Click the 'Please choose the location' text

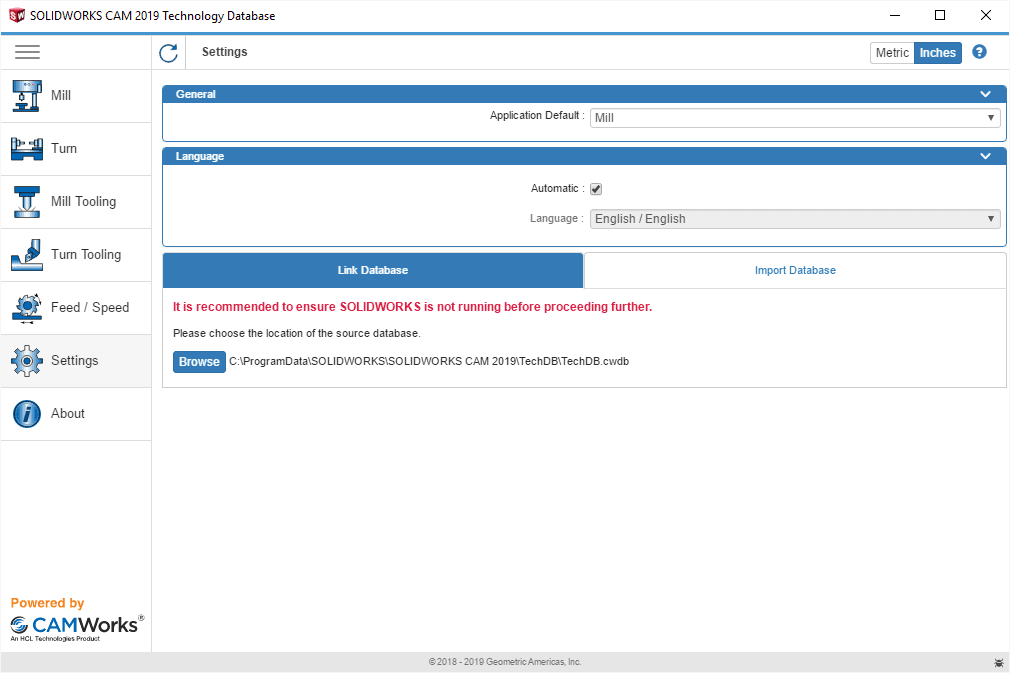click(x=296, y=334)
